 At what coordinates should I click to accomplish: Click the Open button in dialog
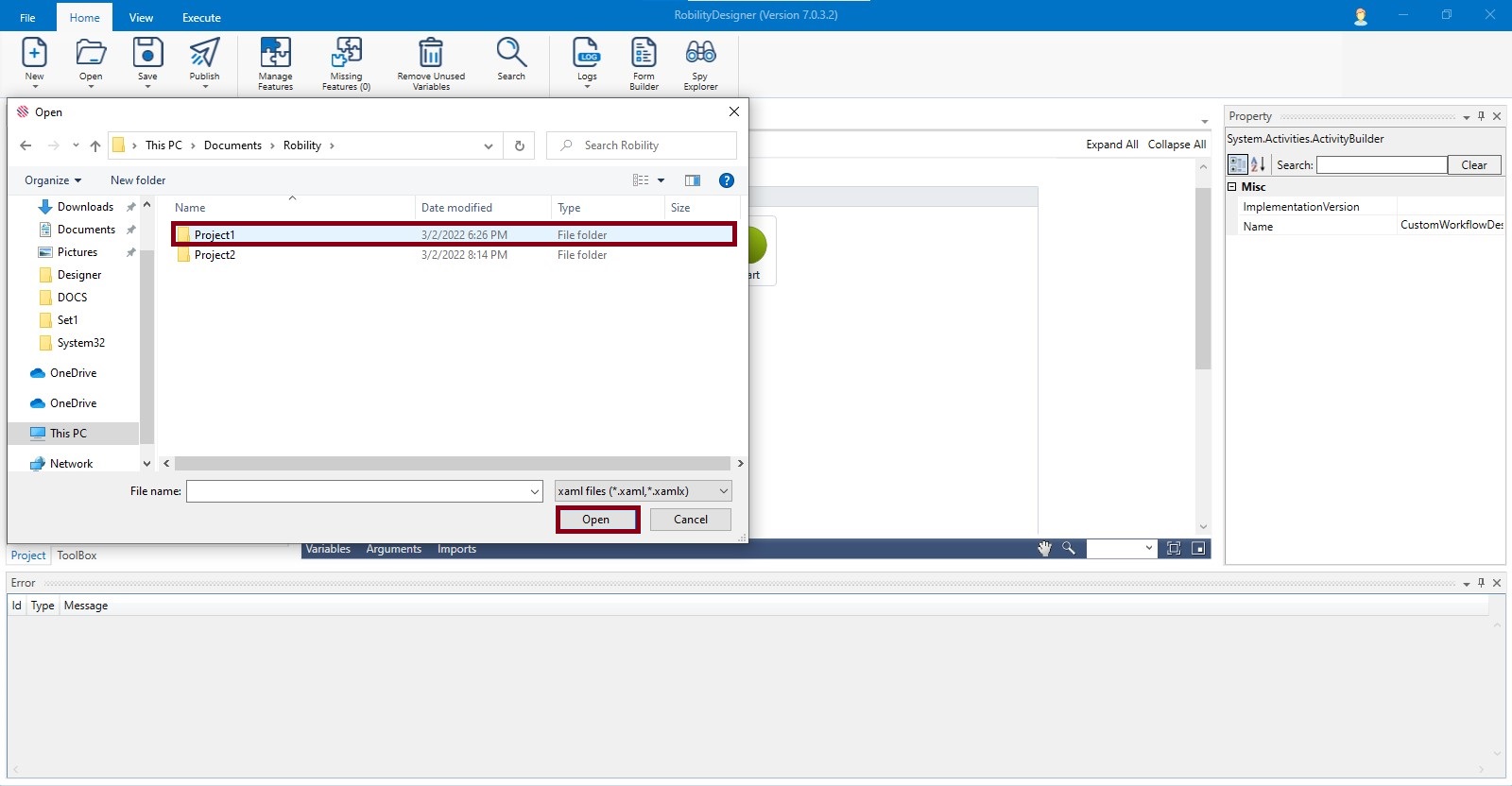(596, 520)
